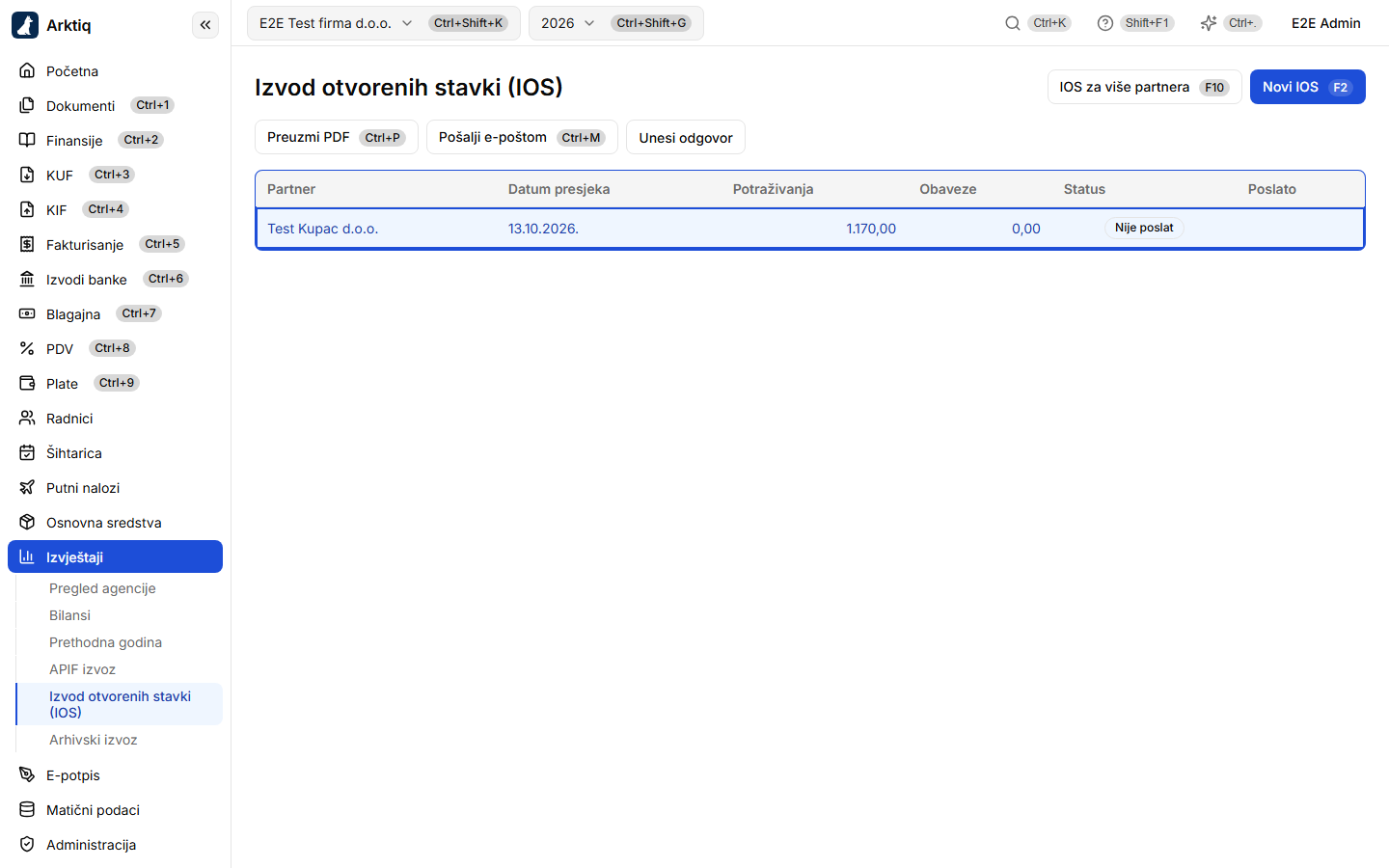Click the Matični podaci database icon
The image size is (1389, 868).
27,809
